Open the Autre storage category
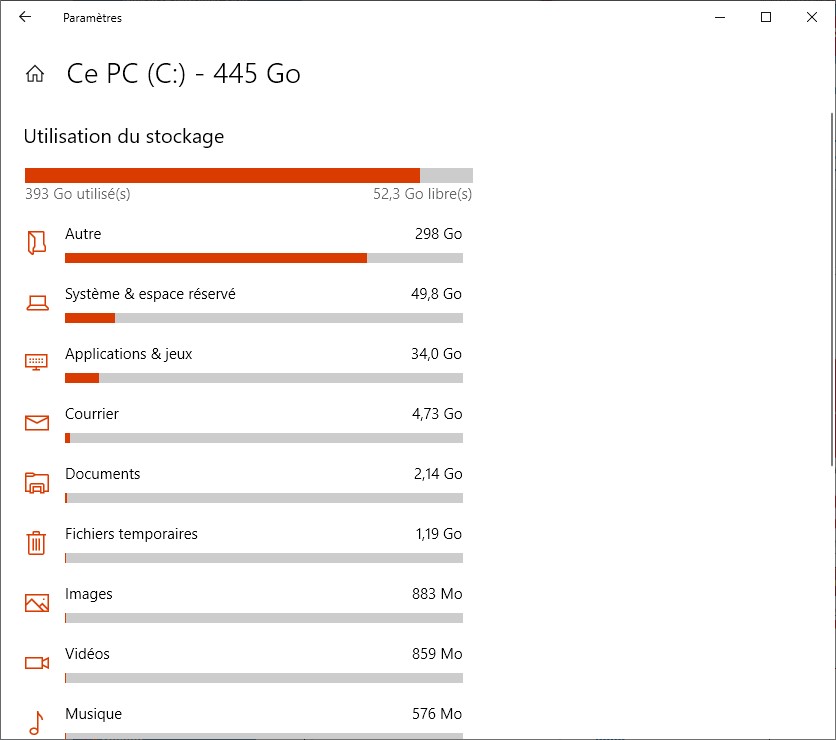836x740 pixels. pos(83,234)
